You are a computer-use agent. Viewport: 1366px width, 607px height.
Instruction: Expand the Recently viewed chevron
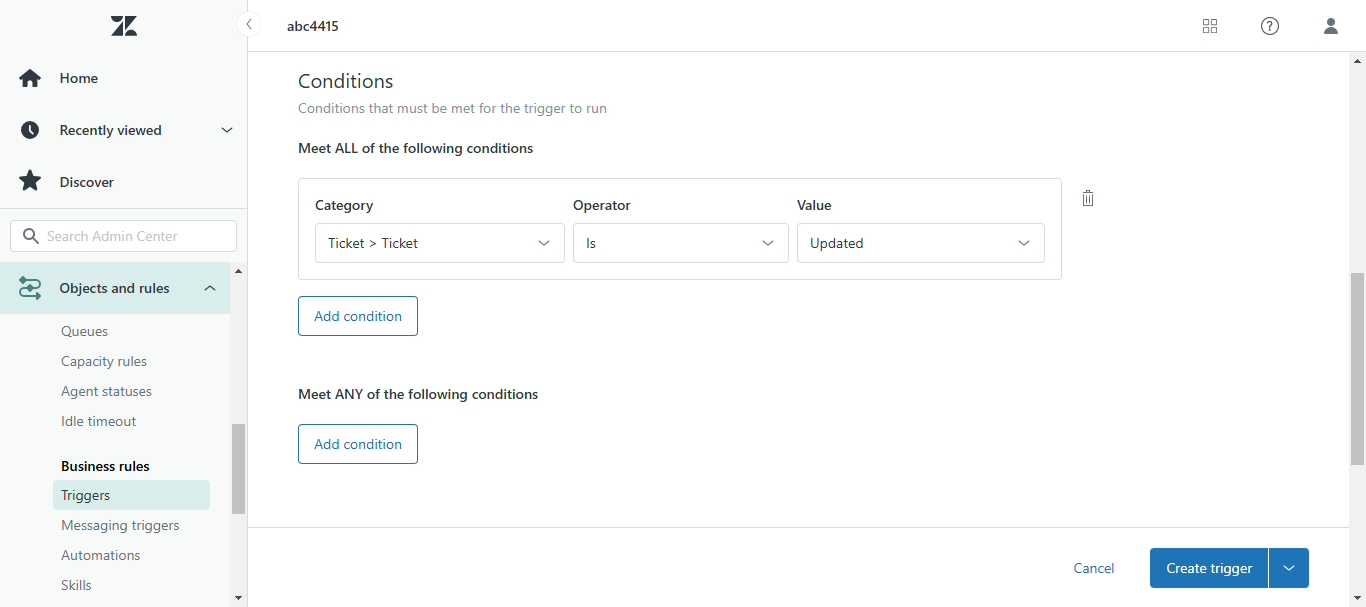[227, 130]
